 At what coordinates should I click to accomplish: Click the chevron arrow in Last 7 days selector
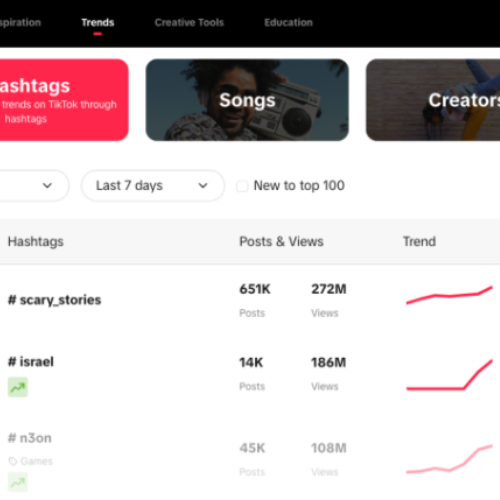coord(203,186)
